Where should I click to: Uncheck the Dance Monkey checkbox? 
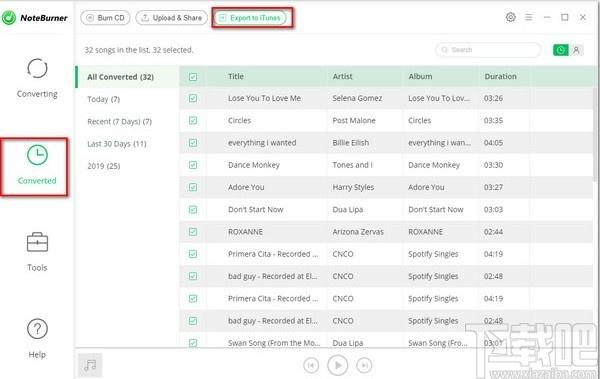[x=193, y=165]
